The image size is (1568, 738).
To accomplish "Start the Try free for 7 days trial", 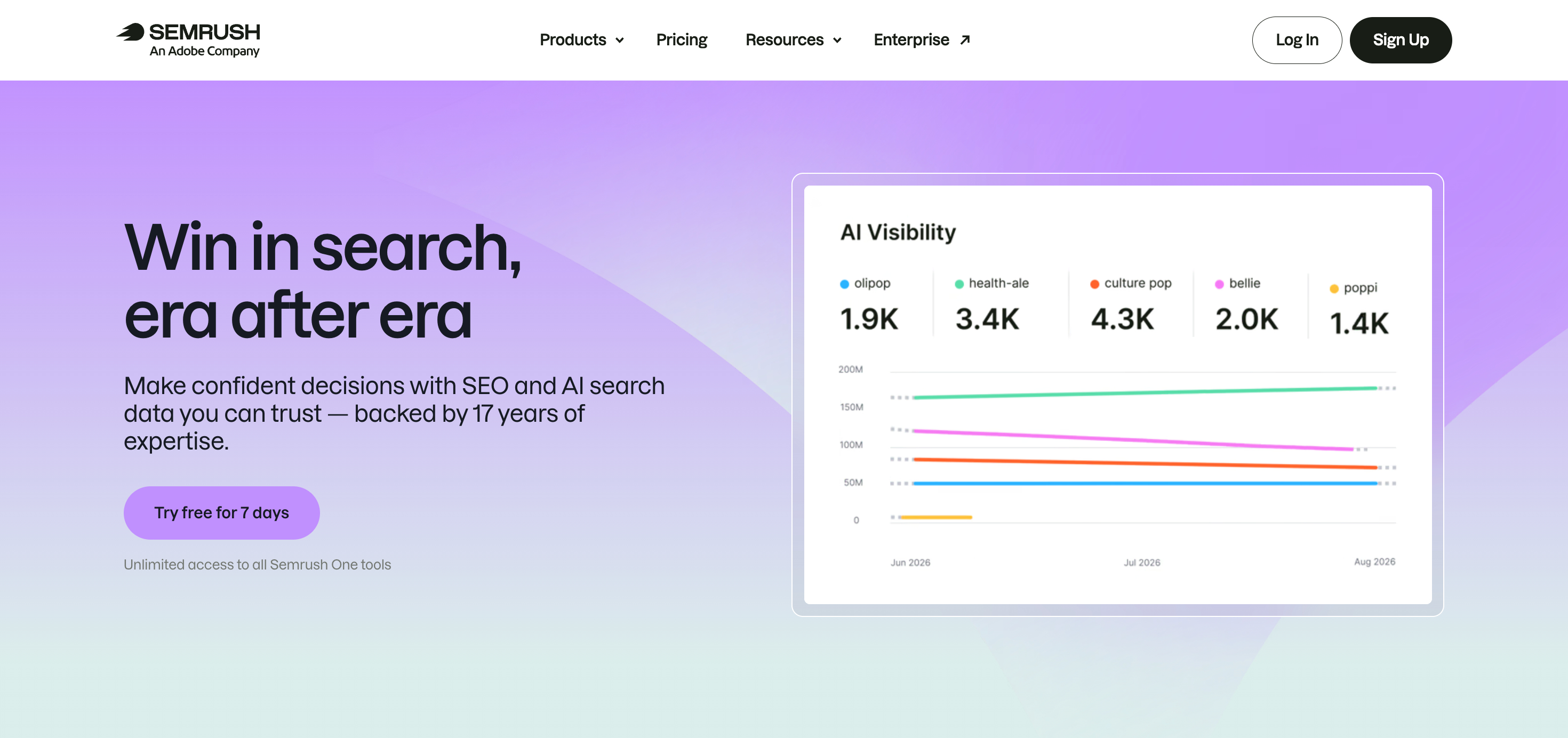I will pyautogui.click(x=221, y=513).
